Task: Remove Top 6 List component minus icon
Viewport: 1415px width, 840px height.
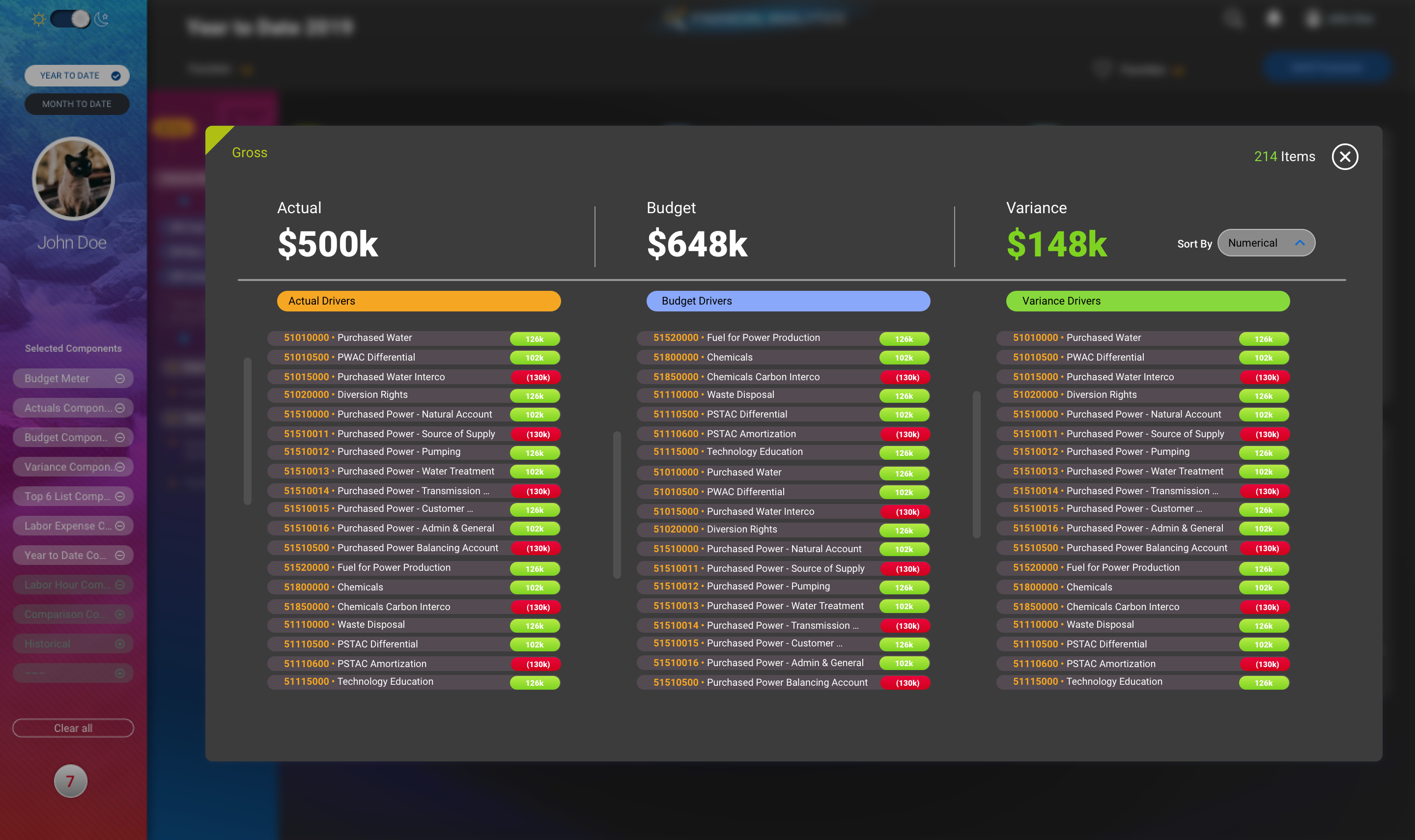Action: pyautogui.click(x=119, y=497)
